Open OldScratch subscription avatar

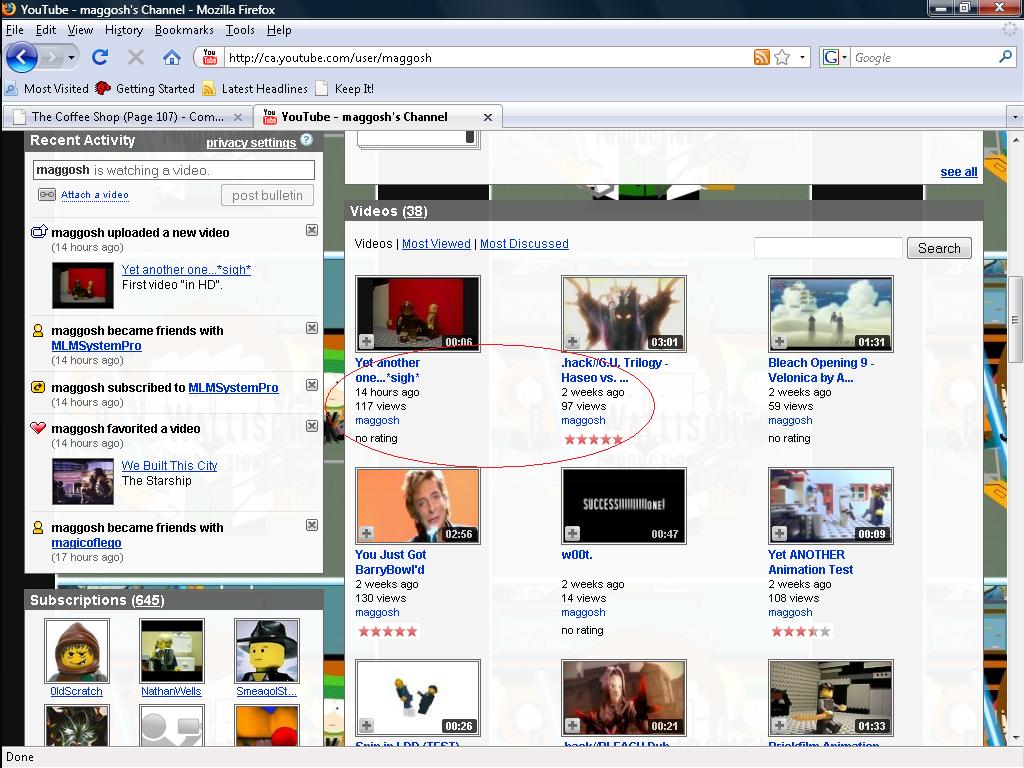click(77, 650)
